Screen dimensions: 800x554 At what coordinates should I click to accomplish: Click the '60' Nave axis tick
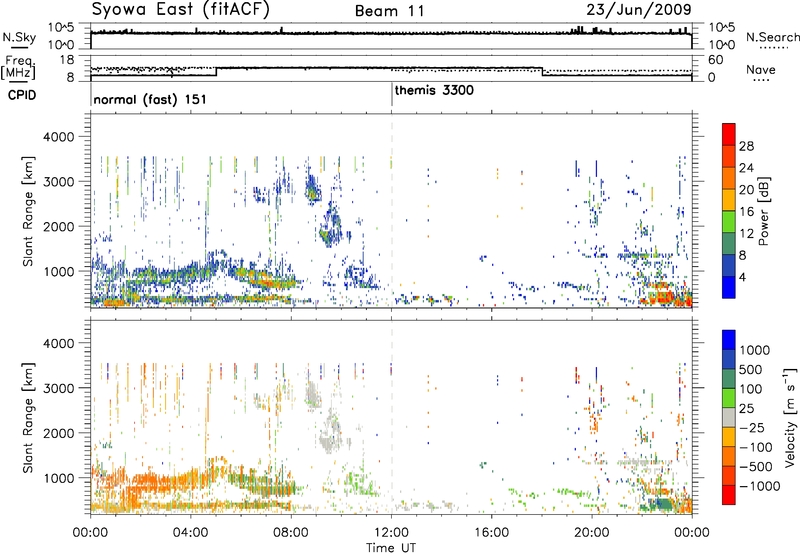click(716, 60)
